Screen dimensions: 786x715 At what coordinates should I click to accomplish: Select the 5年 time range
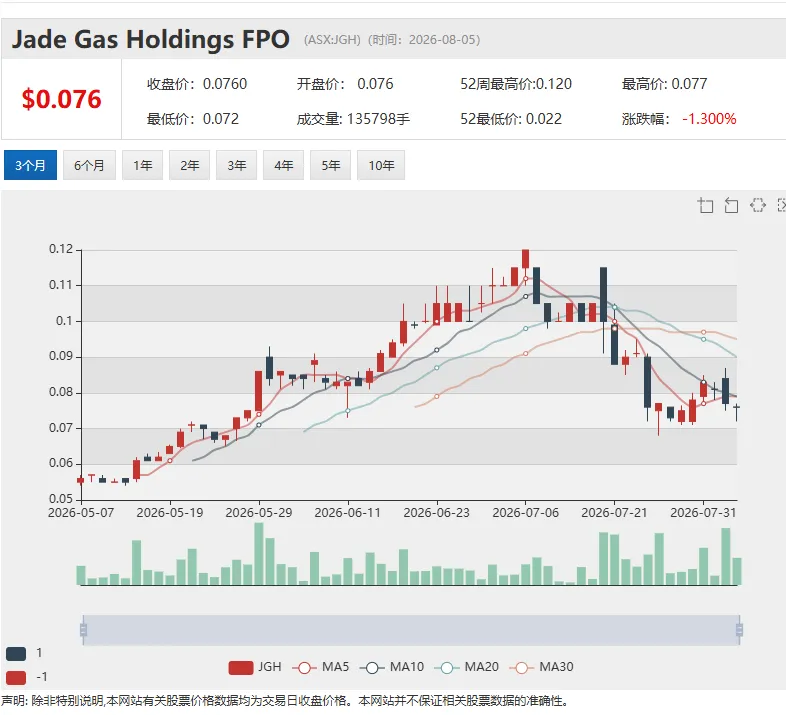coord(330,165)
